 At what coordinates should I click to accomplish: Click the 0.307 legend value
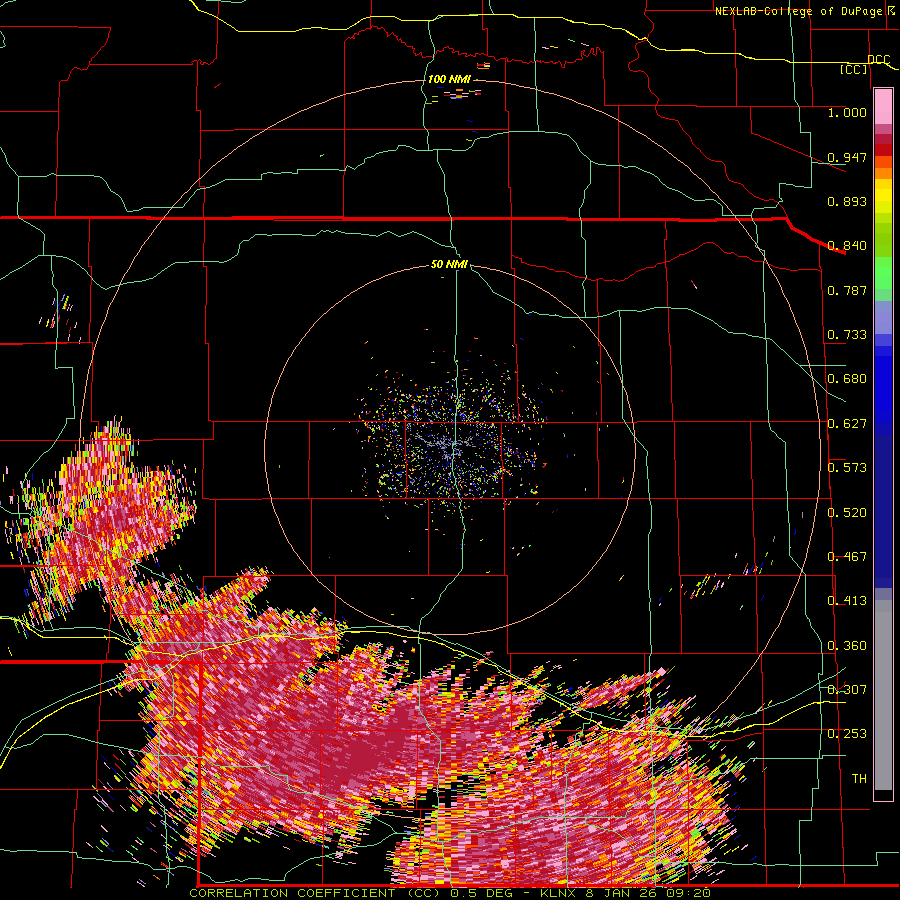(847, 690)
